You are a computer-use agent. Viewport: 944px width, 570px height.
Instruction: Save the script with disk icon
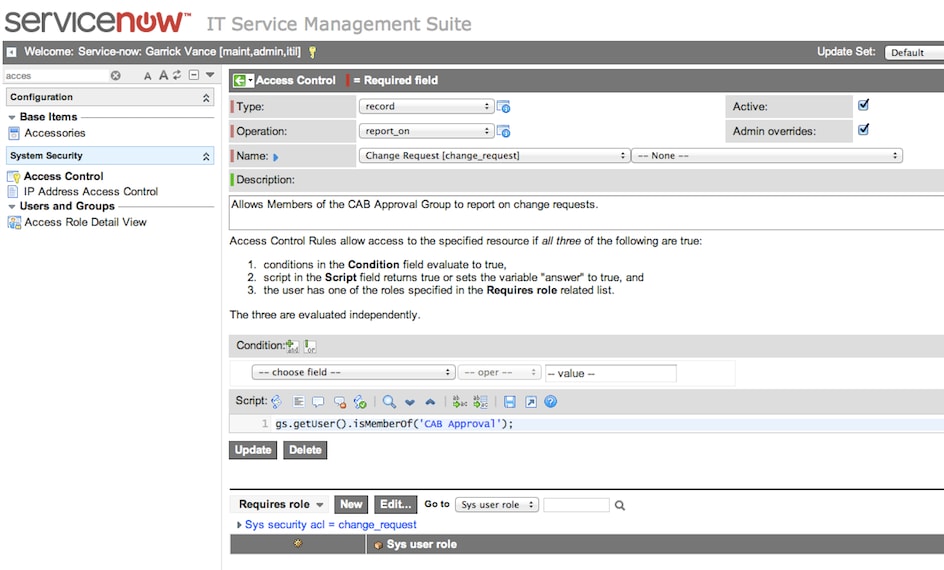pyautogui.click(x=510, y=401)
